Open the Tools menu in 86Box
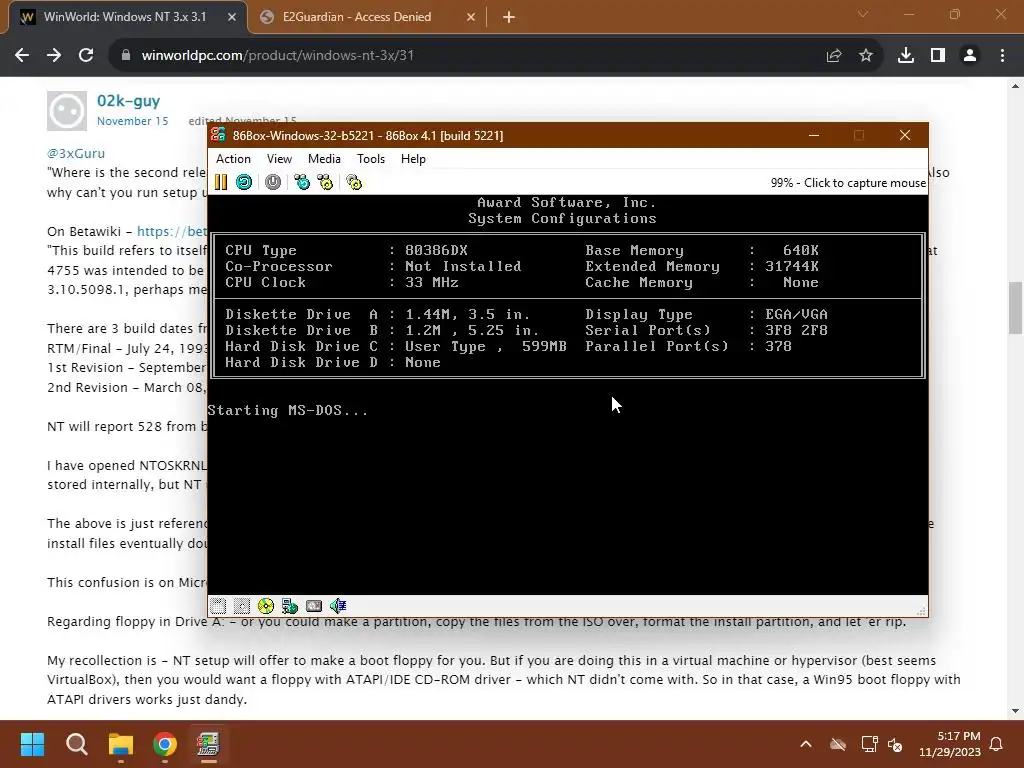Image resolution: width=1024 pixels, height=768 pixels. (x=371, y=159)
